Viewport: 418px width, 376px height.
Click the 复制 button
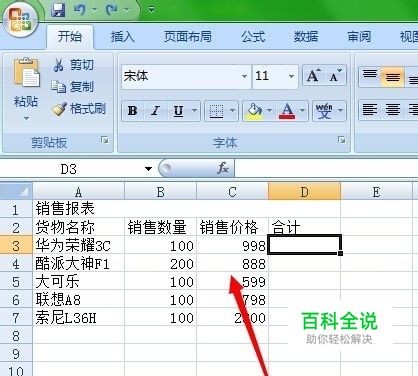[73, 87]
